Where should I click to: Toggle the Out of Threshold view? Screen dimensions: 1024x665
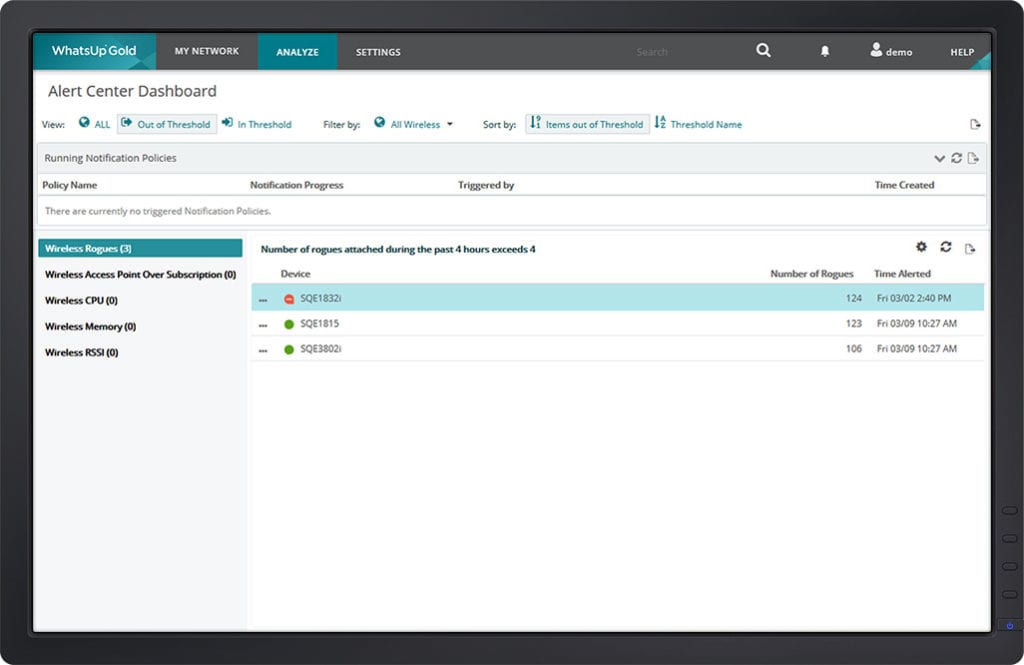167,124
